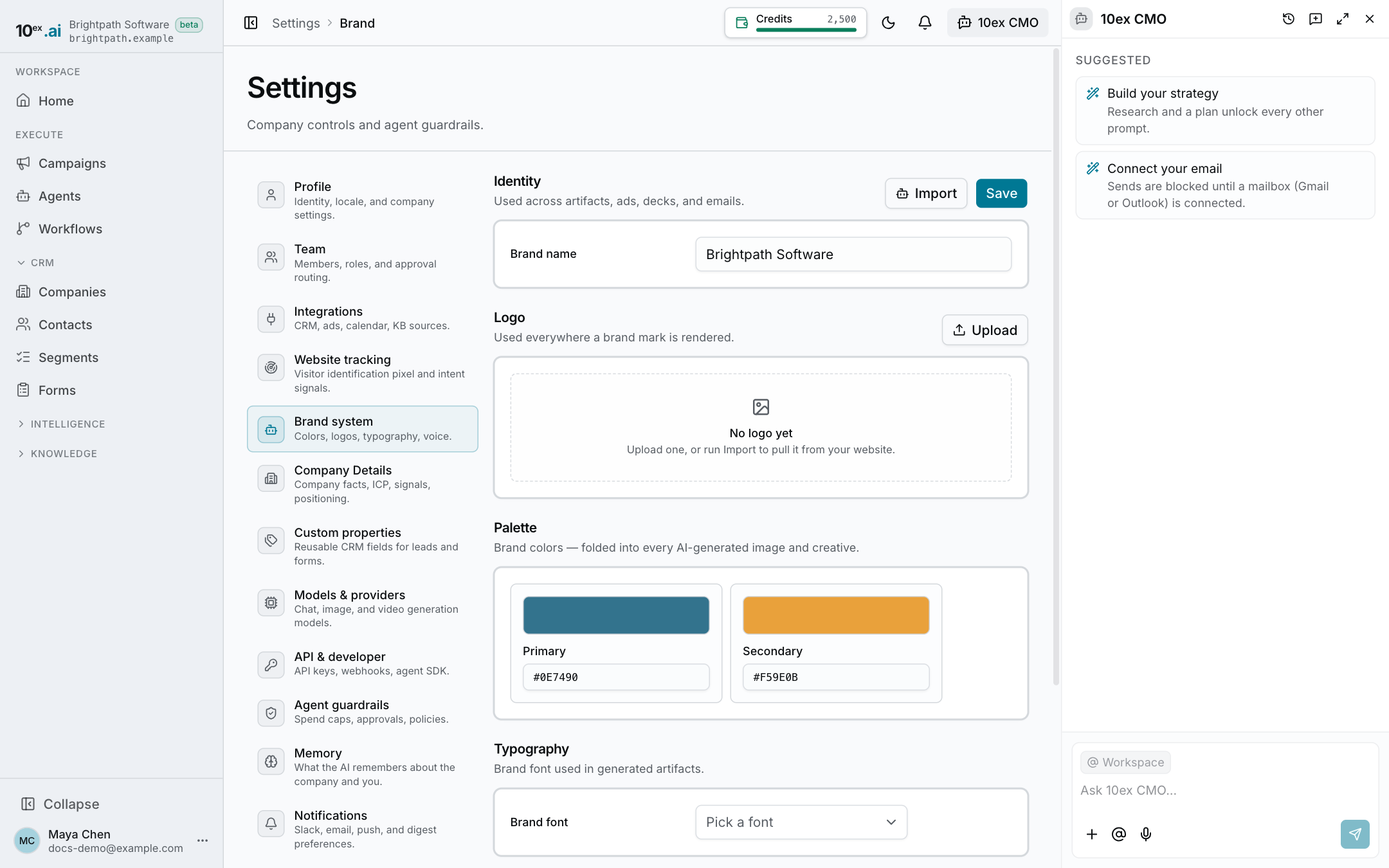
Task: Click the Primary teal color swatch
Action: [616, 615]
